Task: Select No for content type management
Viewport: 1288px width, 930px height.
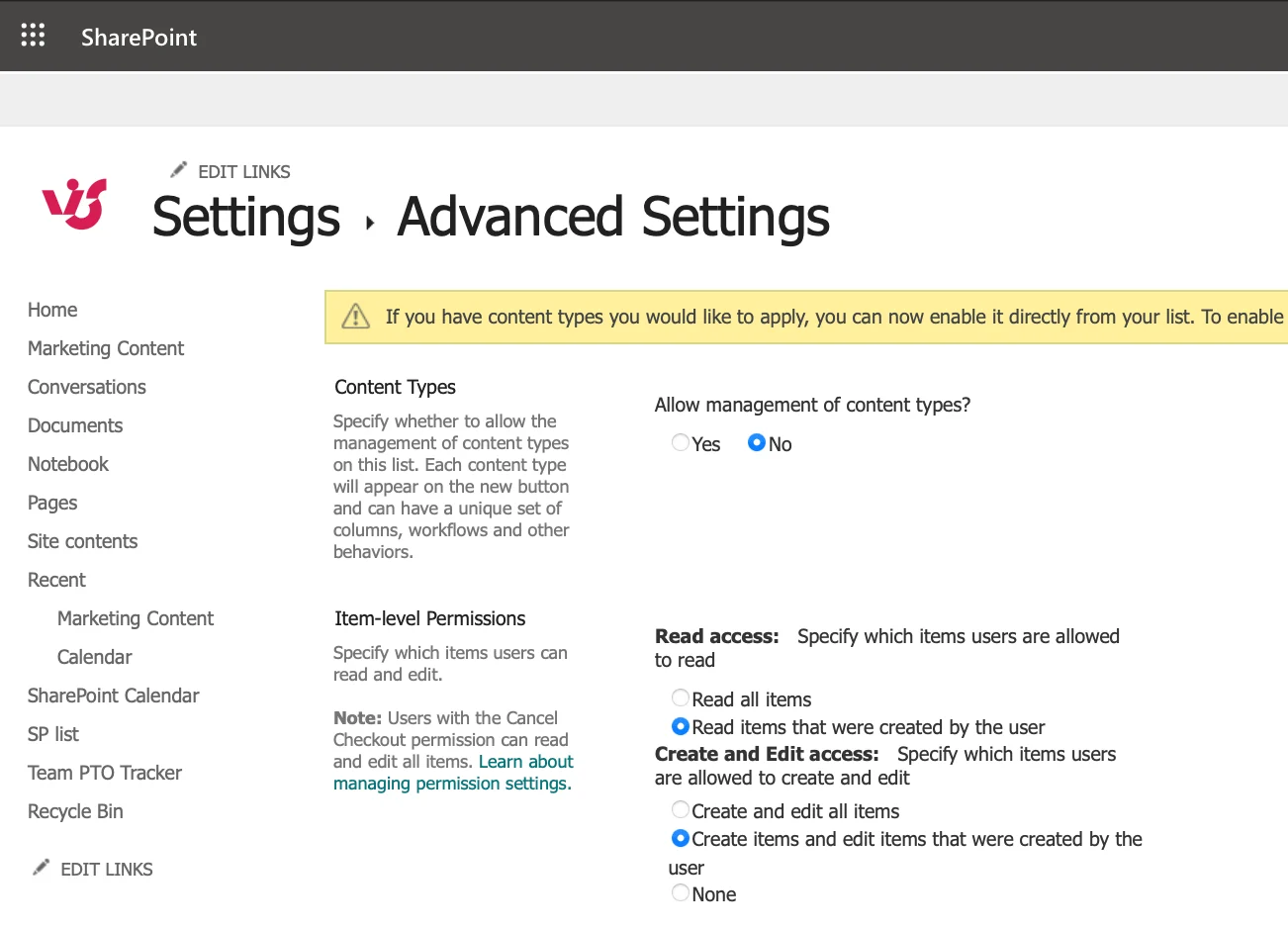Action: [x=757, y=442]
